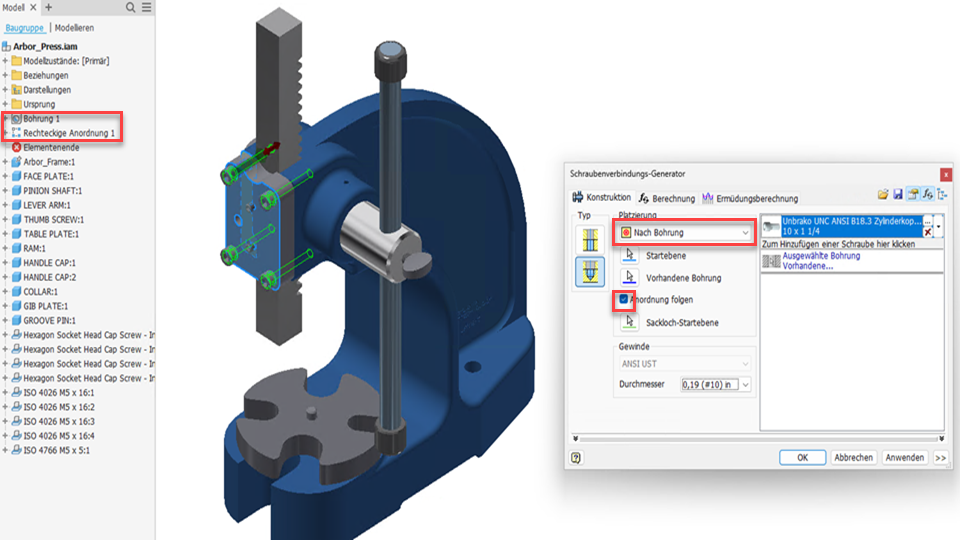Select the through-all connection type icon
Image resolution: width=960 pixels, height=540 pixels.
(x=590, y=239)
